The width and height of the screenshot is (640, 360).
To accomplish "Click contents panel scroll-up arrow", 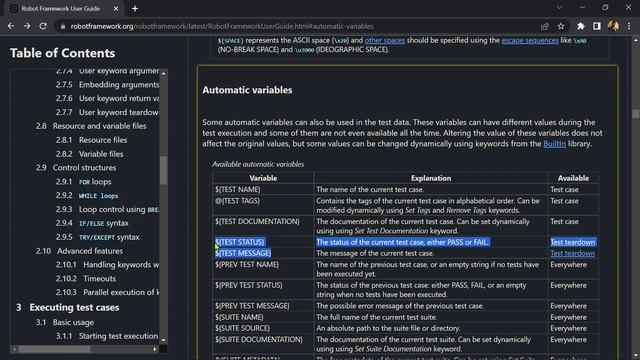I will (x=164, y=73).
